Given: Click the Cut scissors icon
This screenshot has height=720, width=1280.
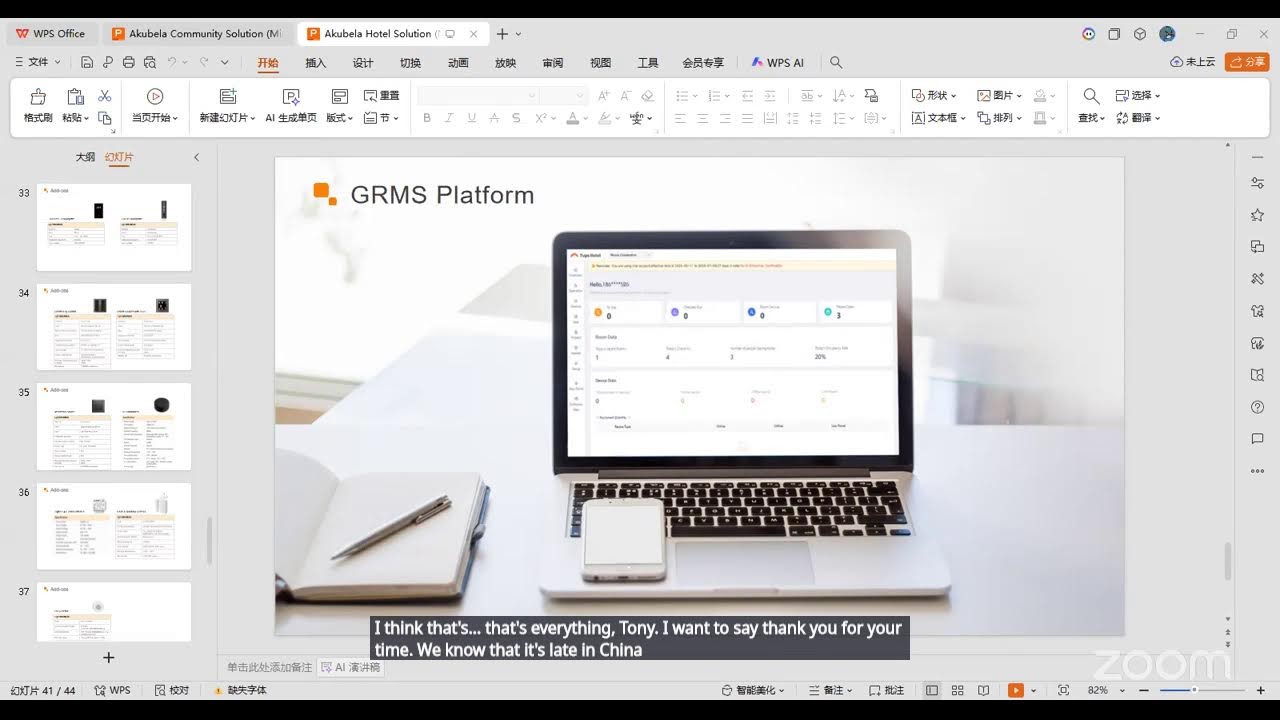Looking at the screenshot, I should tap(104, 96).
